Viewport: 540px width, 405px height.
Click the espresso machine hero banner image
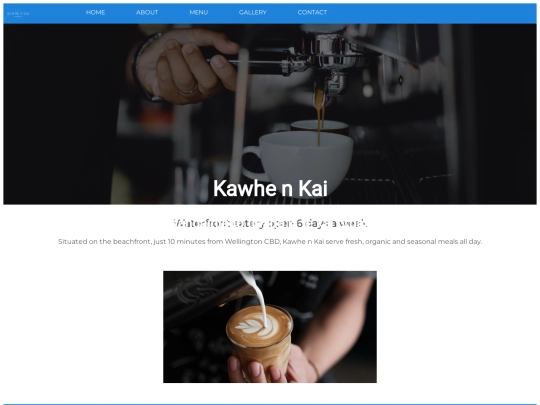(270, 114)
